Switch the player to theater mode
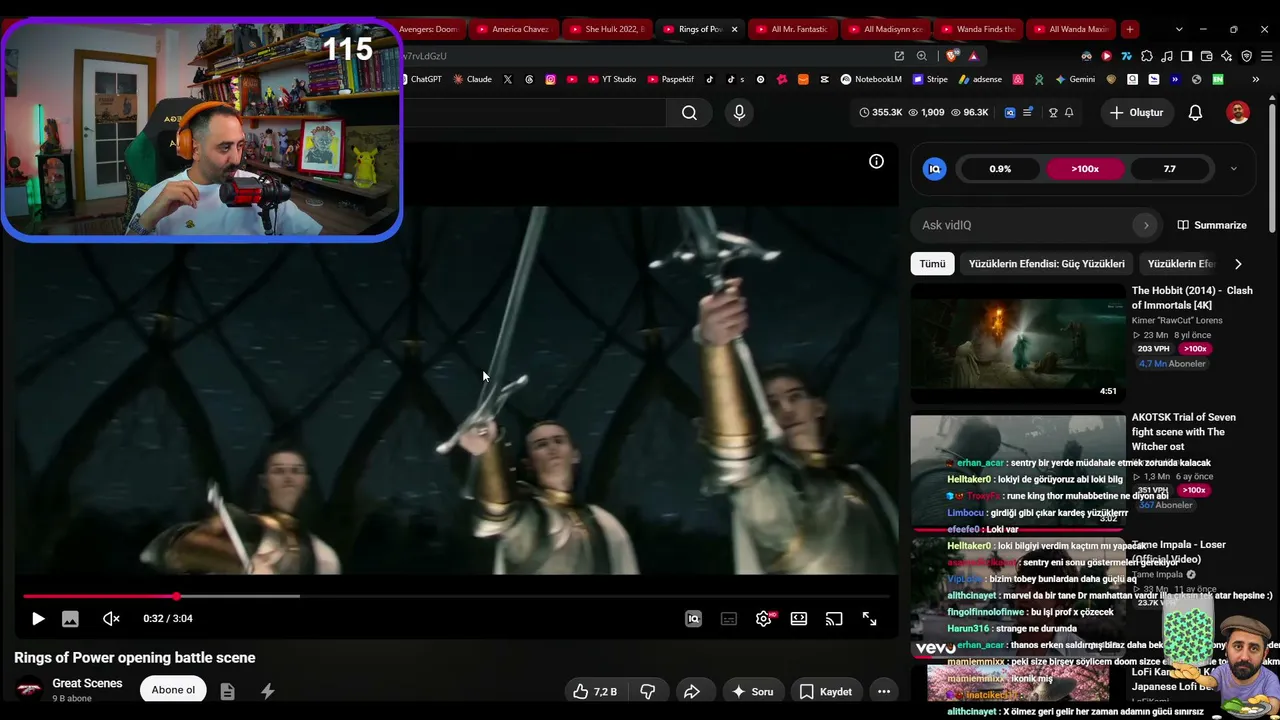 point(799,619)
